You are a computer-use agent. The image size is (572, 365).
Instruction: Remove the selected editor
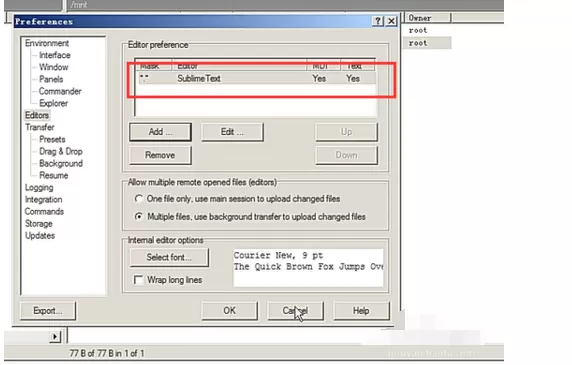tap(160, 155)
